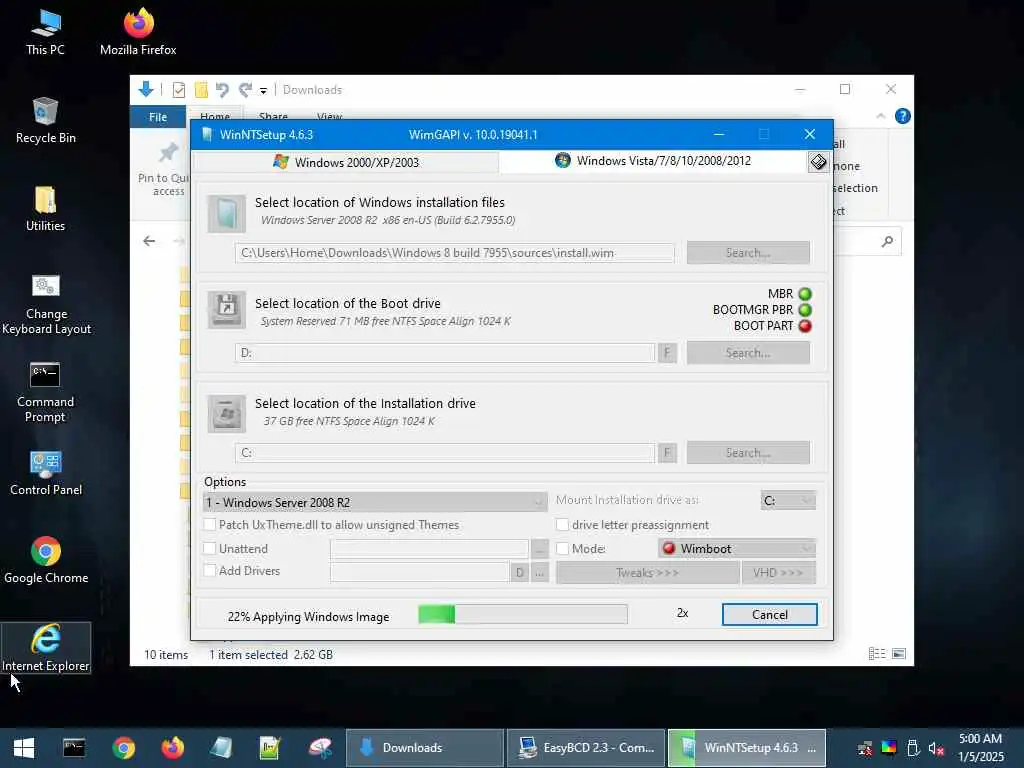The image size is (1024, 768).
Task: Open Command Prompt from the taskbar
Action: pos(74,748)
